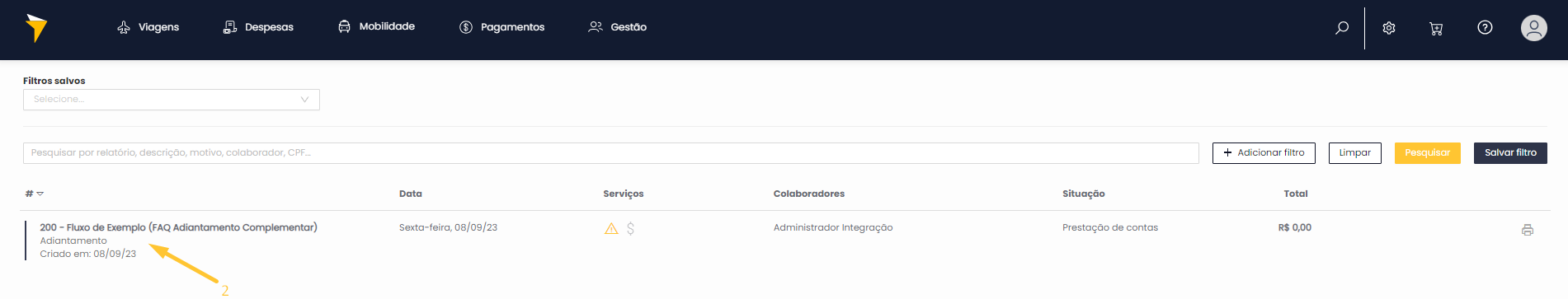Focus the report search input field

(611, 152)
